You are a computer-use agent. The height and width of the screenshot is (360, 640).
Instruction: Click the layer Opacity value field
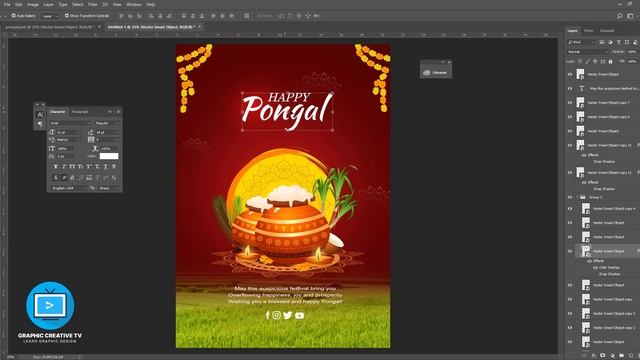pyautogui.click(x=632, y=52)
